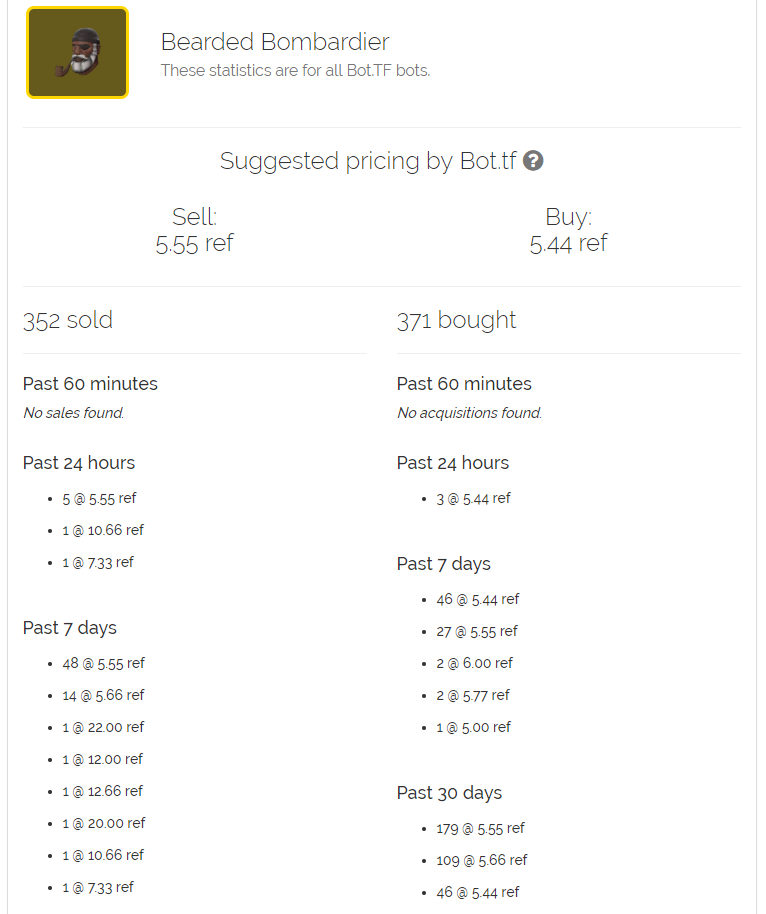Click the No sales found message
The image size is (766, 914).
[74, 413]
